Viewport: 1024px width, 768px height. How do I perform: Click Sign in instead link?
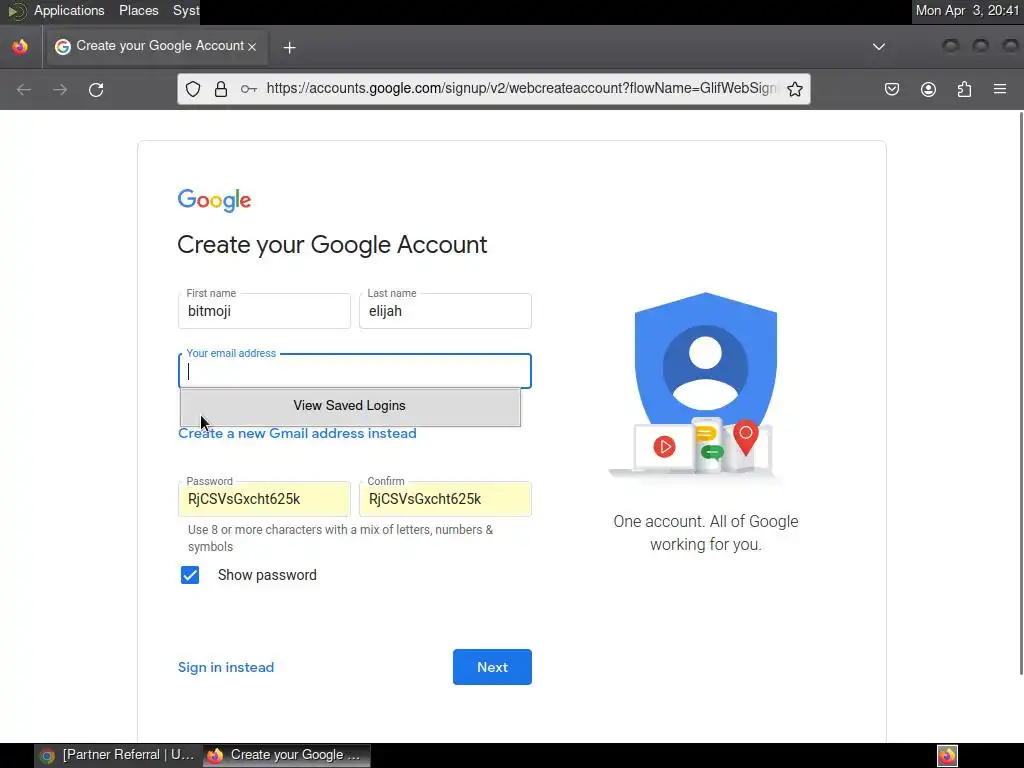(226, 667)
